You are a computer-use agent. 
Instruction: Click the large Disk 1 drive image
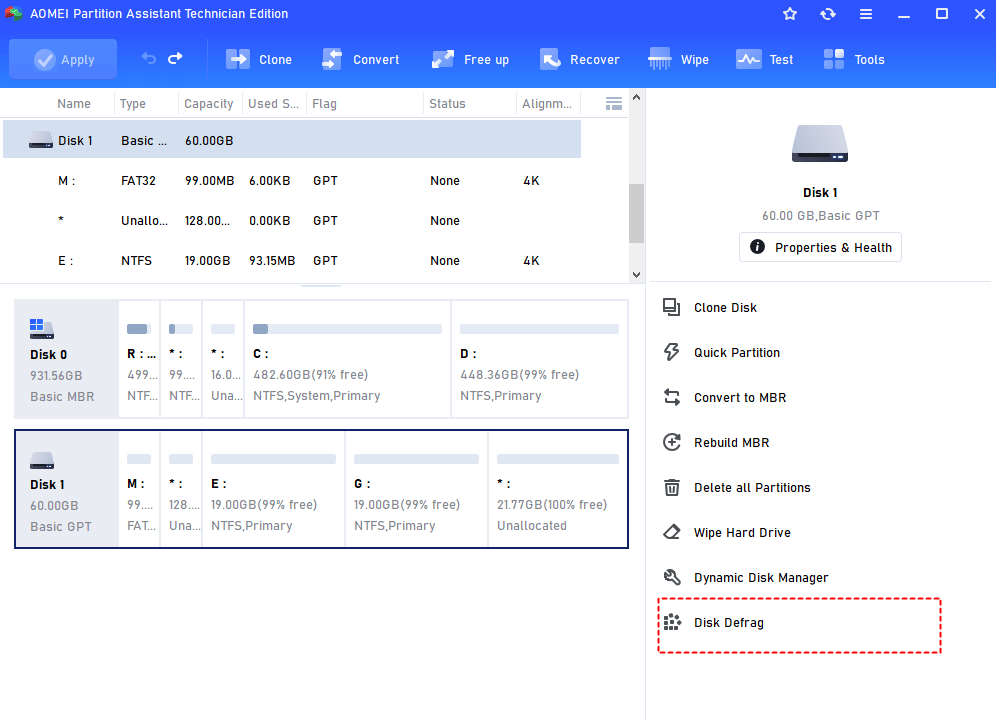pos(819,144)
